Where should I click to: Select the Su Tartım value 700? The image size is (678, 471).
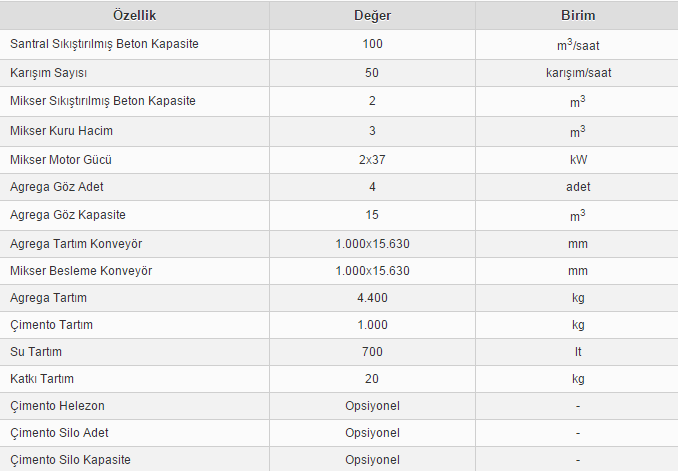click(x=373, y=352)
